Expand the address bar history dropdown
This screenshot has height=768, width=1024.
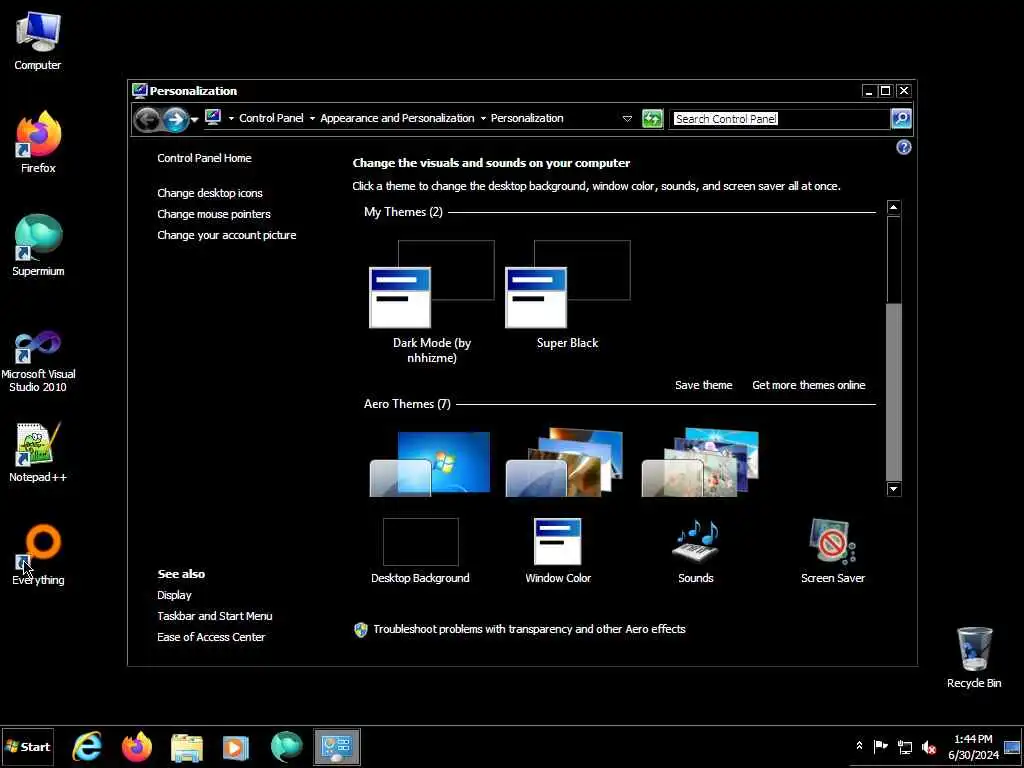pos(627,119)
